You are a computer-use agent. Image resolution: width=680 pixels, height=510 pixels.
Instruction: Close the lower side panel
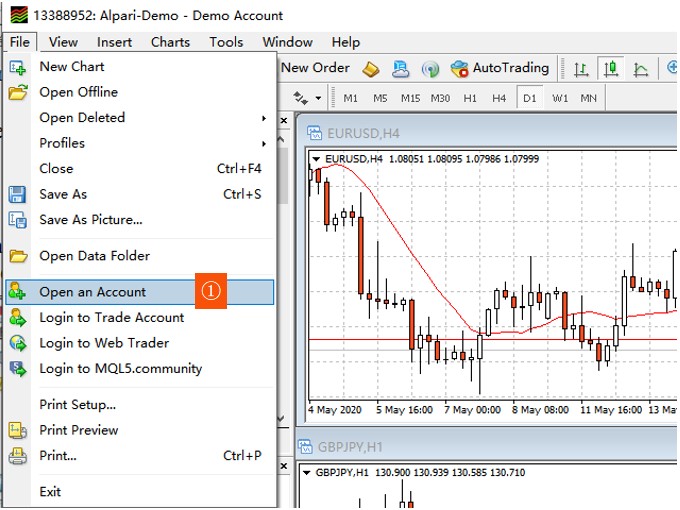pos(284,466)
